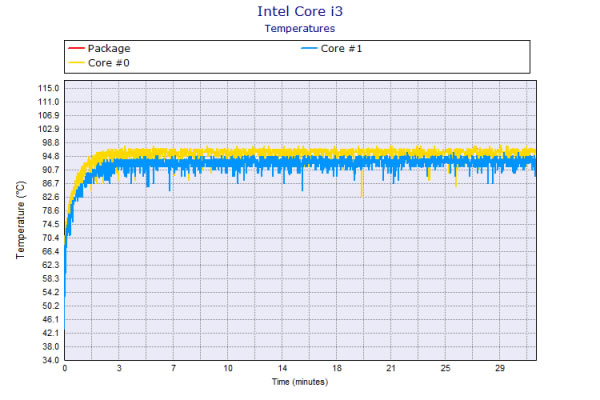The width and height of the screenshot is (600, 400).
Task: Click the 106.9 y-axis value
Action: tap(49, 116)
